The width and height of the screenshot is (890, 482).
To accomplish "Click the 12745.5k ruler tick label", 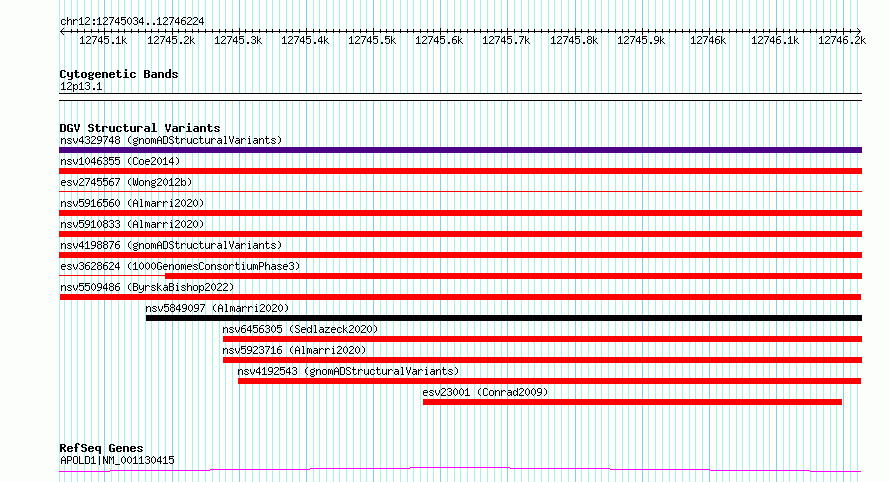I will pyautogui.click(x=372, y=40).
